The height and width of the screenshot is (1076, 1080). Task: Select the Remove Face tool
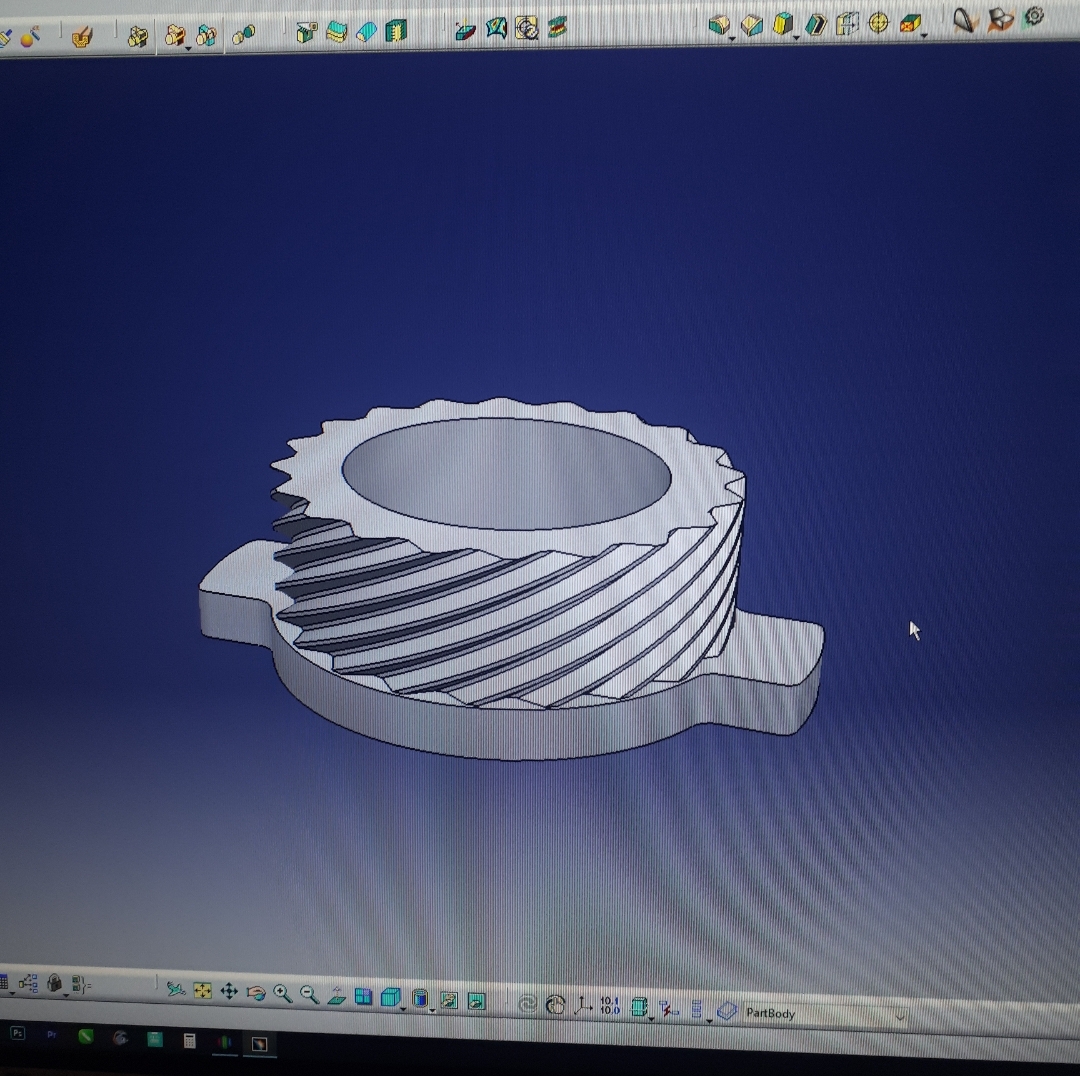point(911,23)
